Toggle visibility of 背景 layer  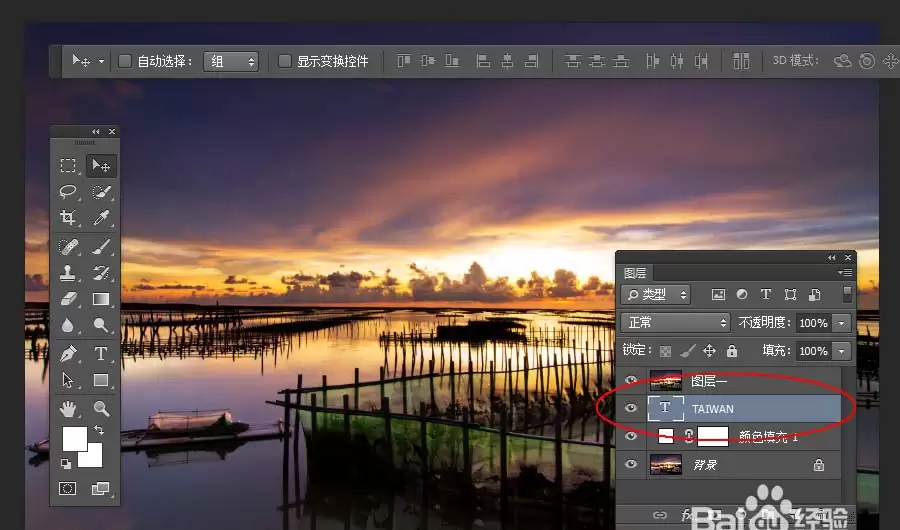point(631,464)
